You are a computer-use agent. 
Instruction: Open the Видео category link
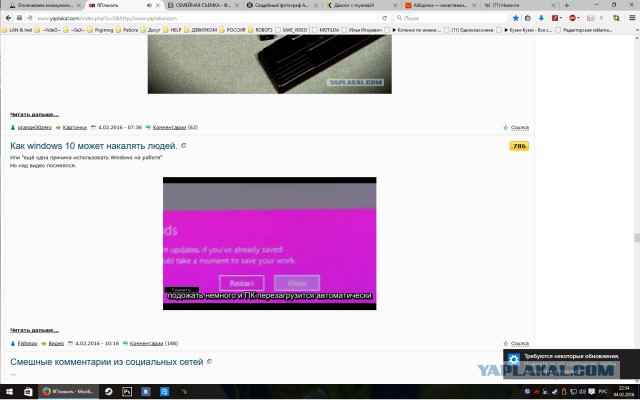tap(56, 343)
